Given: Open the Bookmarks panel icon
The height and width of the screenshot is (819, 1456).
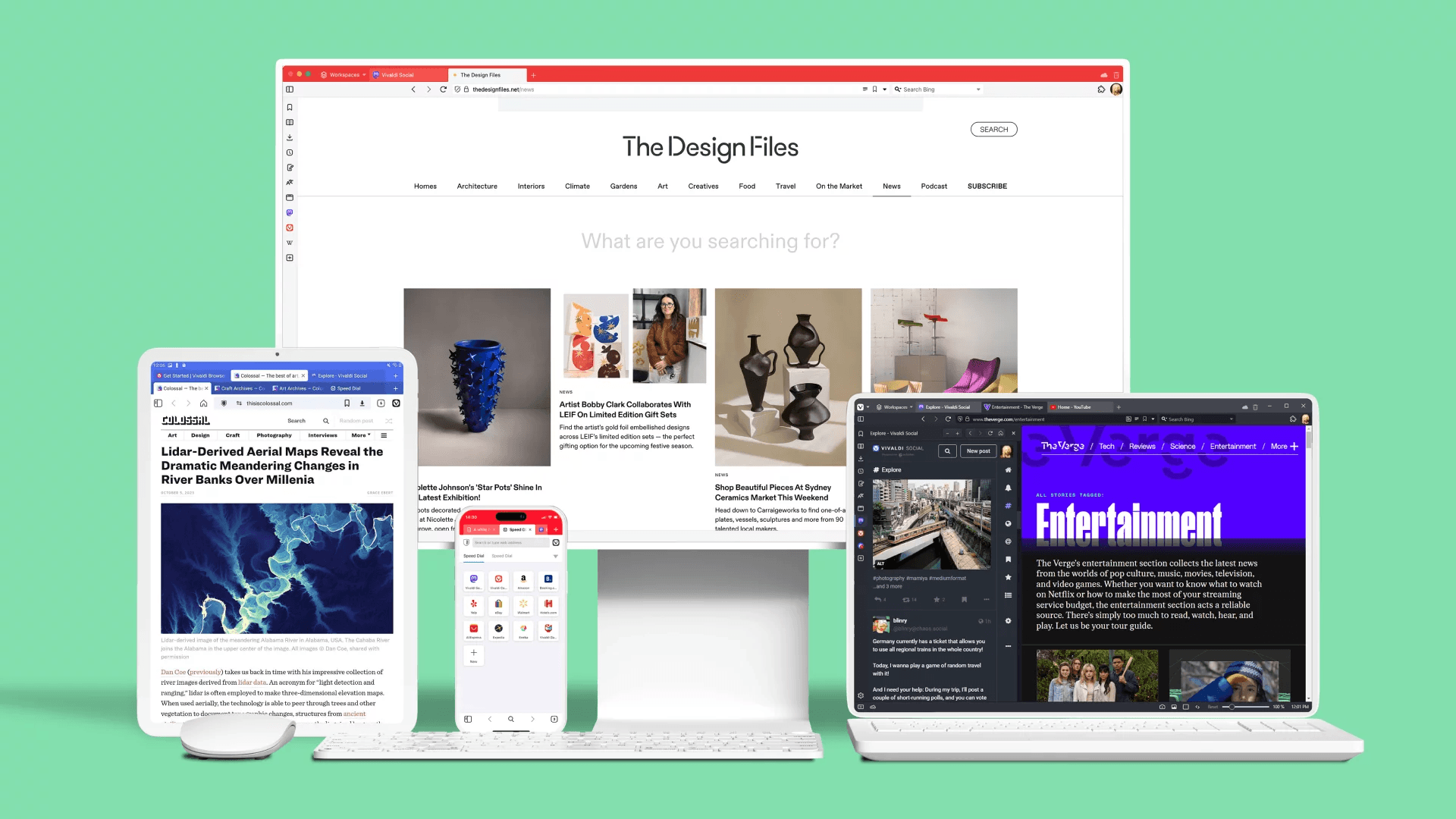Looking at the screenshot, I should (290, 107).
